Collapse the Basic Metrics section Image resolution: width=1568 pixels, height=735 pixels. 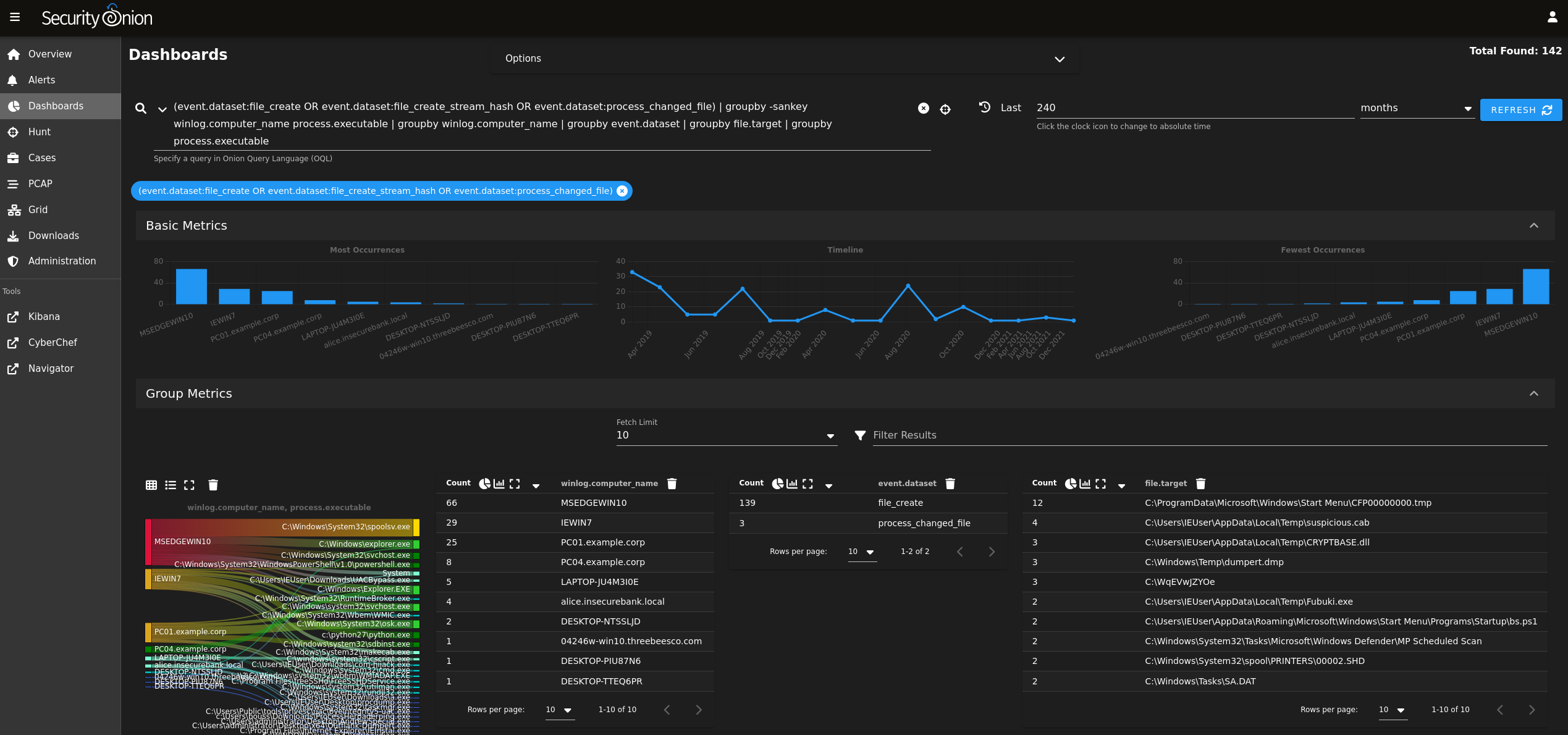(x=1535, y=225)
